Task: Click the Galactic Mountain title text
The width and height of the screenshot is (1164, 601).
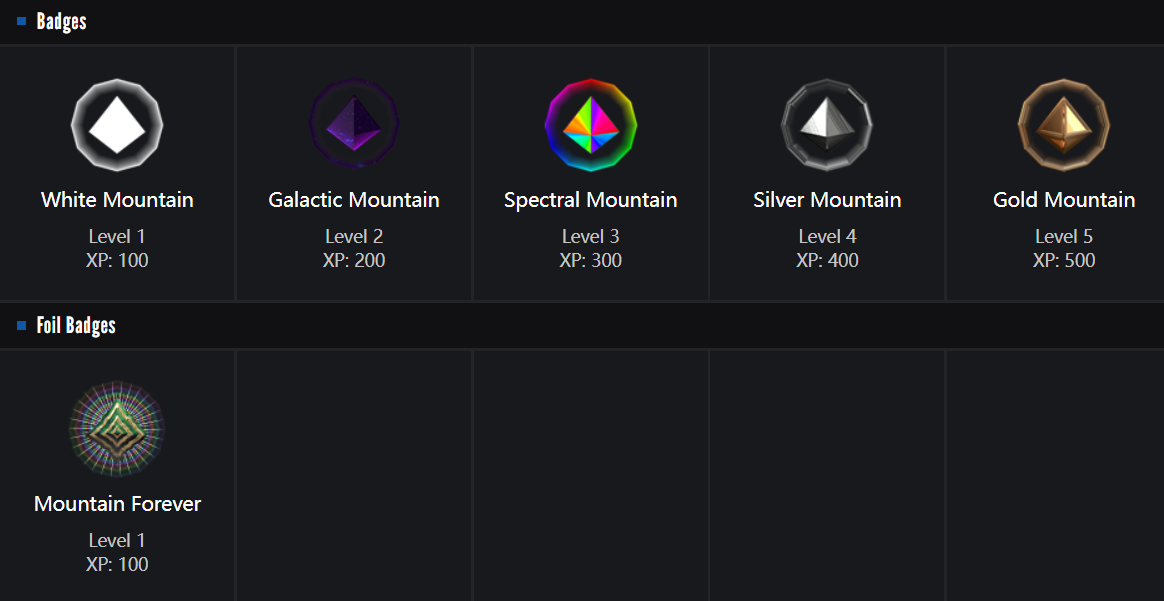Action: (354, 200)
